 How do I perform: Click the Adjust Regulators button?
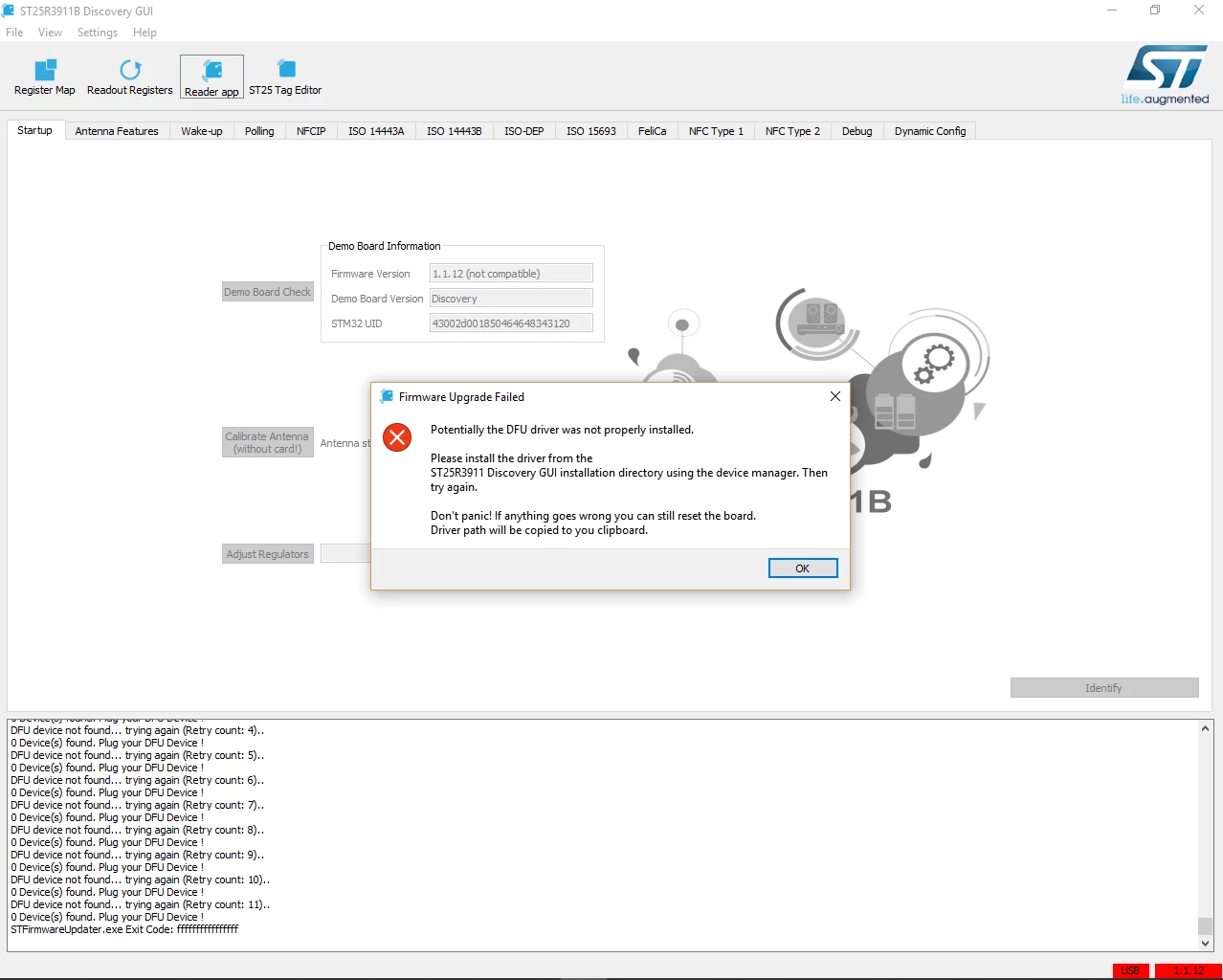(268, 554)
